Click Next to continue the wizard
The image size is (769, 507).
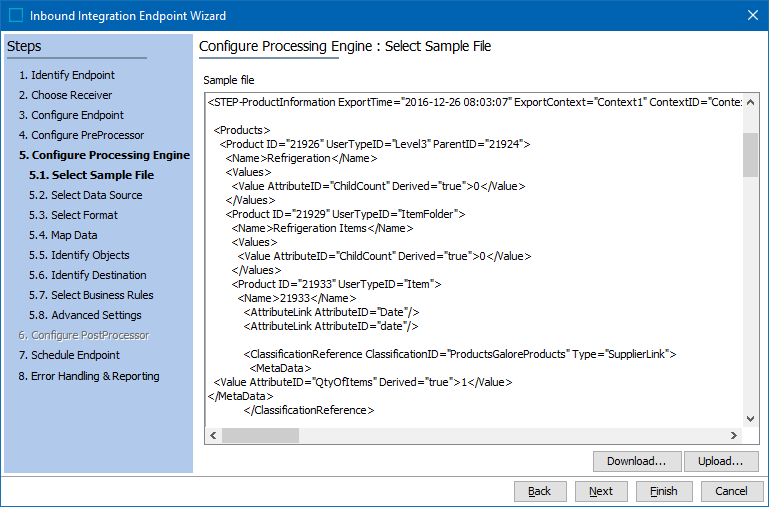[x=601, y=491]
